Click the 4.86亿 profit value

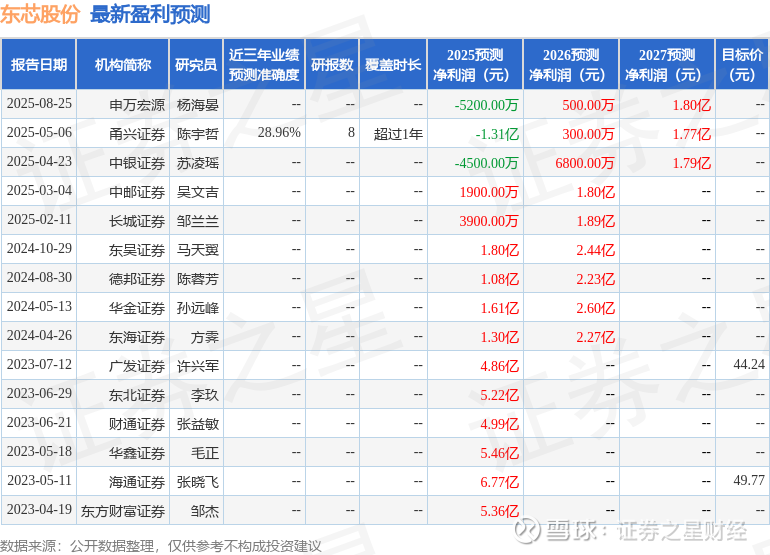point(499,365)
